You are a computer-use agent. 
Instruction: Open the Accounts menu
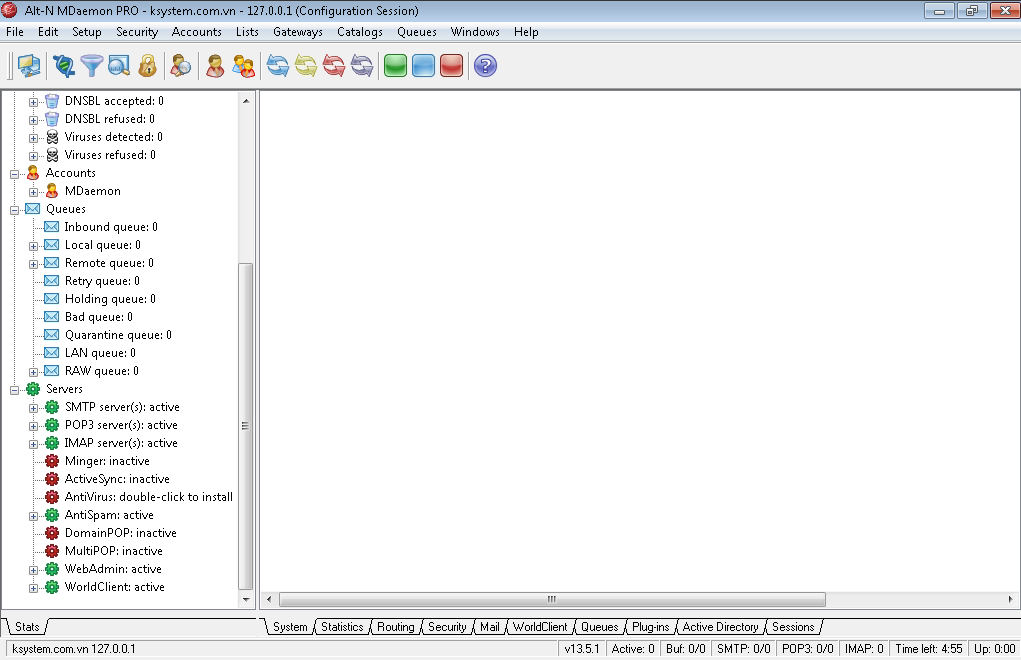[197, 32]
